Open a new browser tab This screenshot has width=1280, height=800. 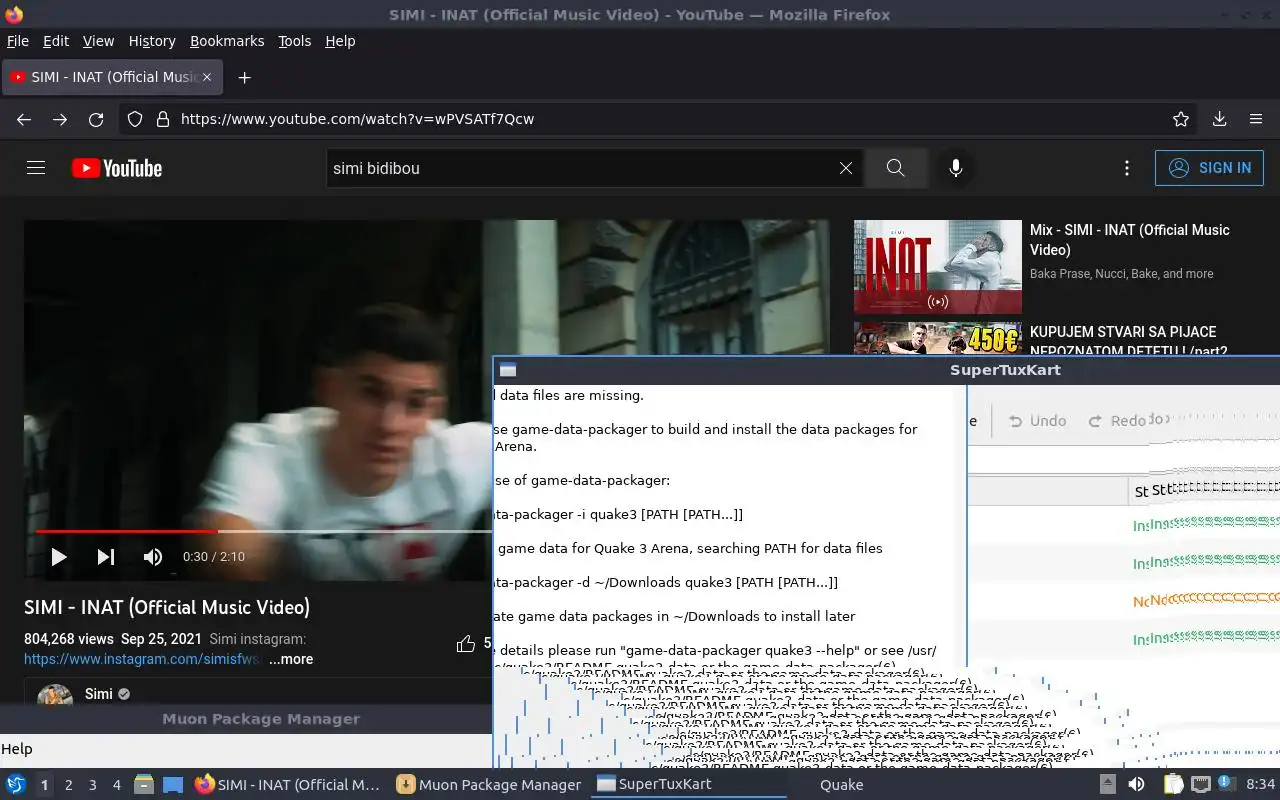[x=244, y=77]
